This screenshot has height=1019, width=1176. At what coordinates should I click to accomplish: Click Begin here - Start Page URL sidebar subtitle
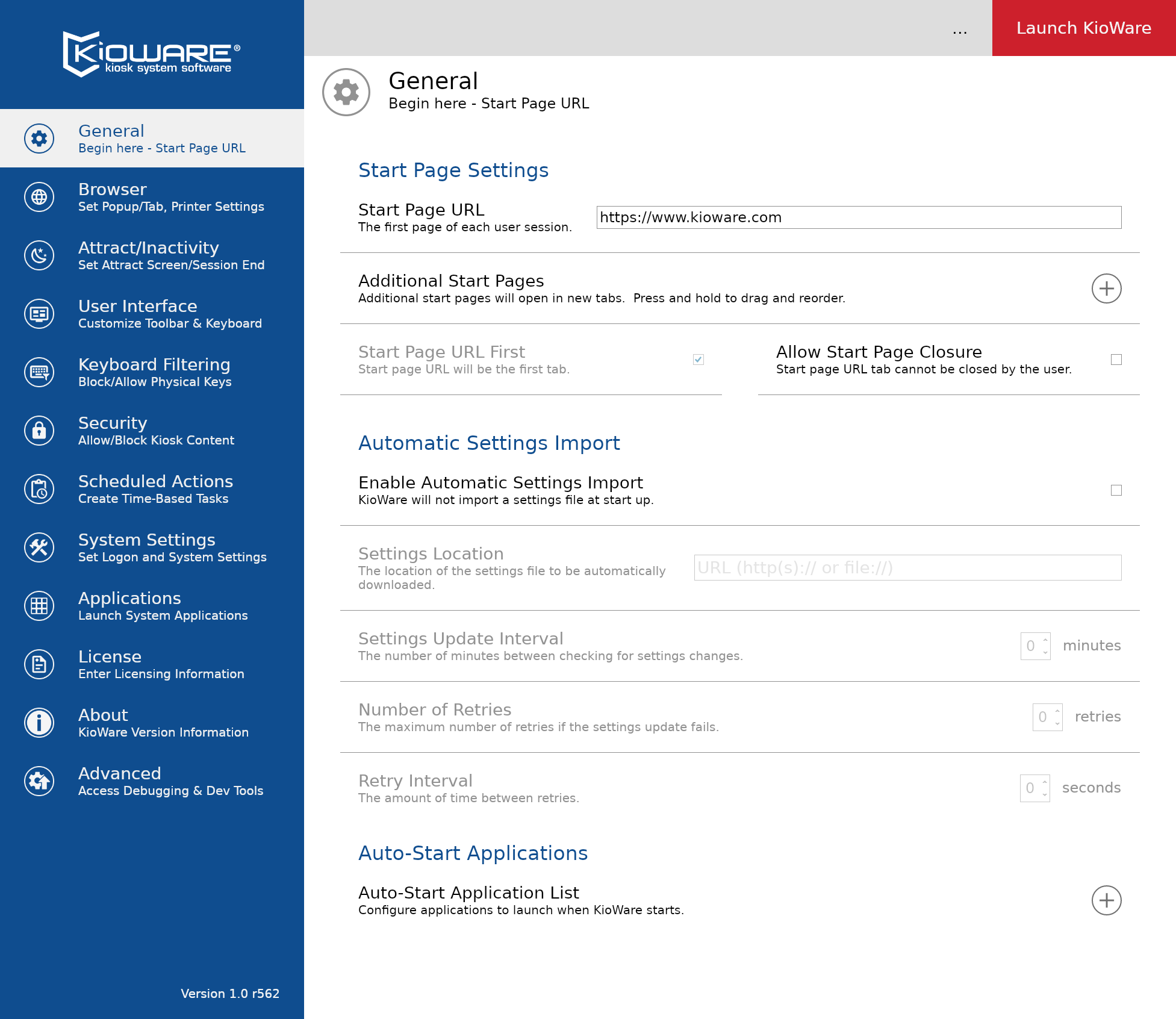(x=162, y=148)
